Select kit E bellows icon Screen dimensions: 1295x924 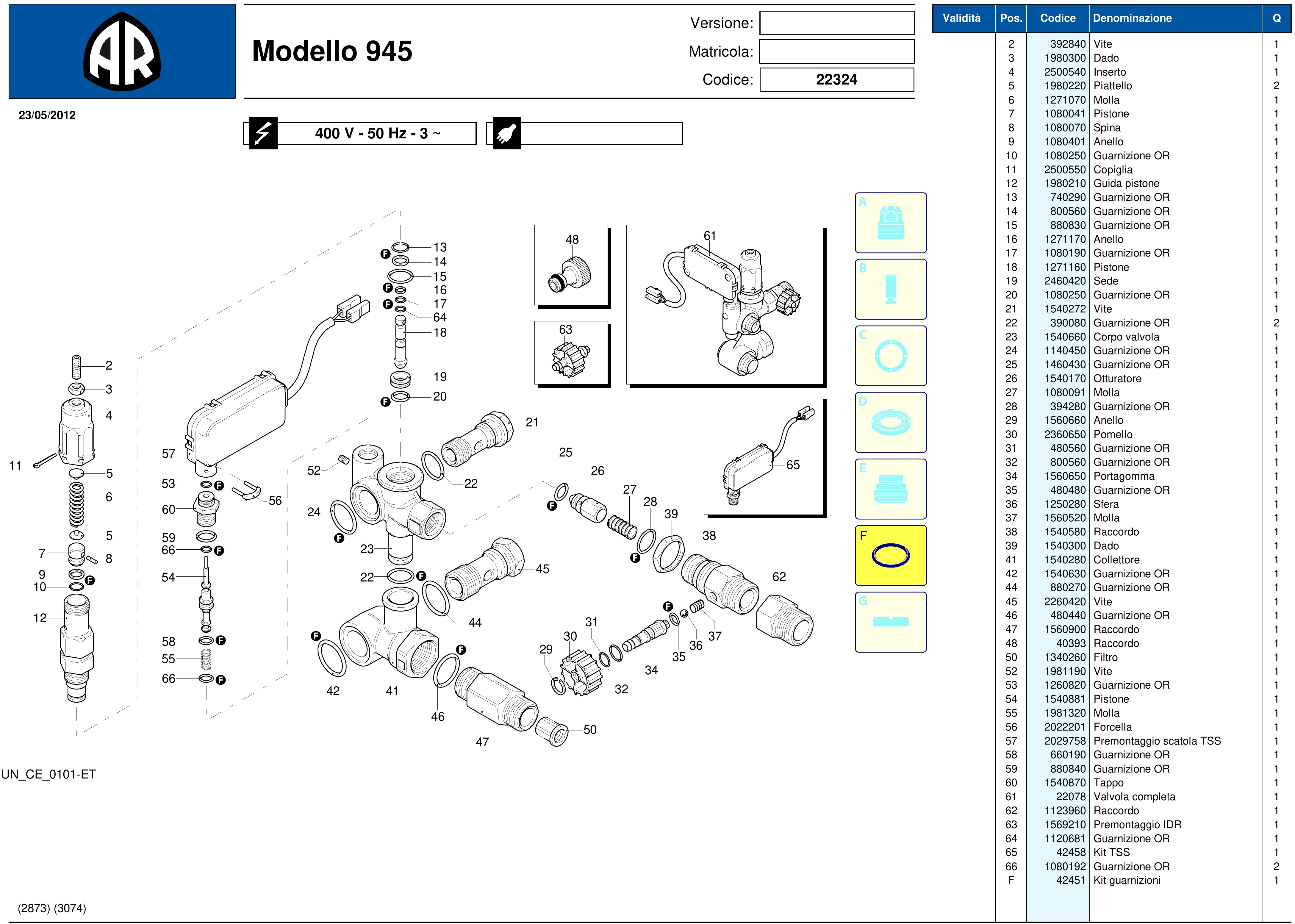pos(890,489)
